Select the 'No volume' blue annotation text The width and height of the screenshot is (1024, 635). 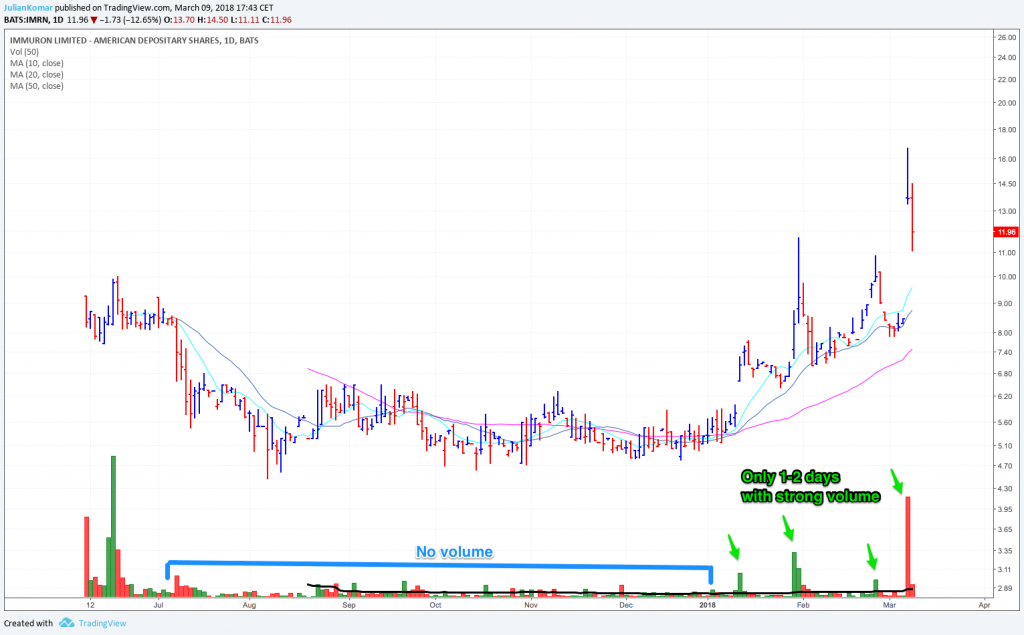pyautogui.click(x=454, y=552)
